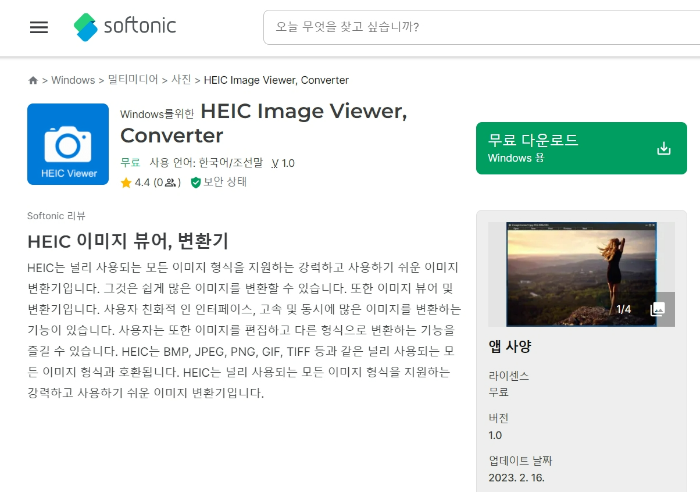Viewport: 700px width, 492px height.
Task: Click the 무료 다운로드 button
Action: pos(581,148)
